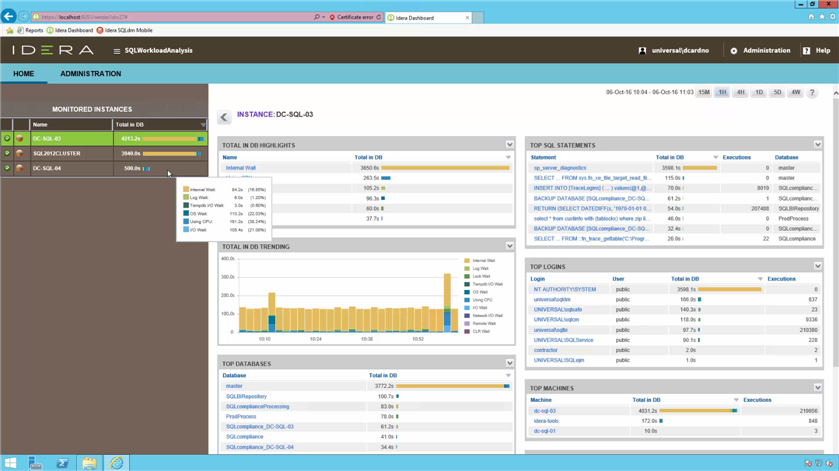Collapse the Top Databases panel

[509, 363]
